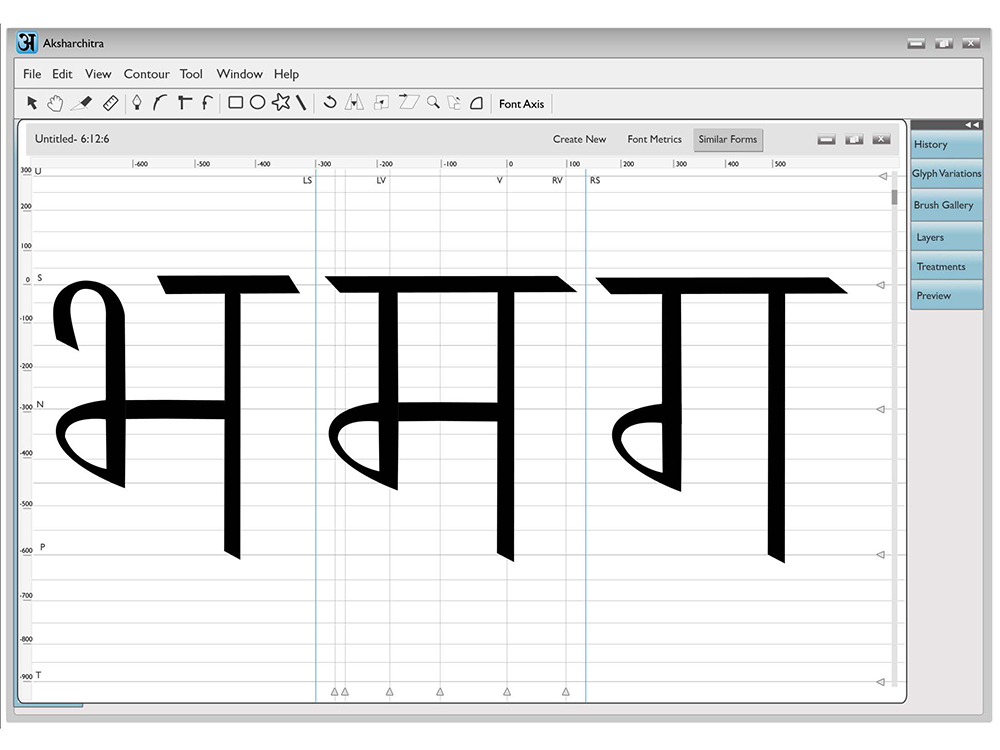
Task: Click the 'Untitled- 6:12:6' document title
Action: 72,139
